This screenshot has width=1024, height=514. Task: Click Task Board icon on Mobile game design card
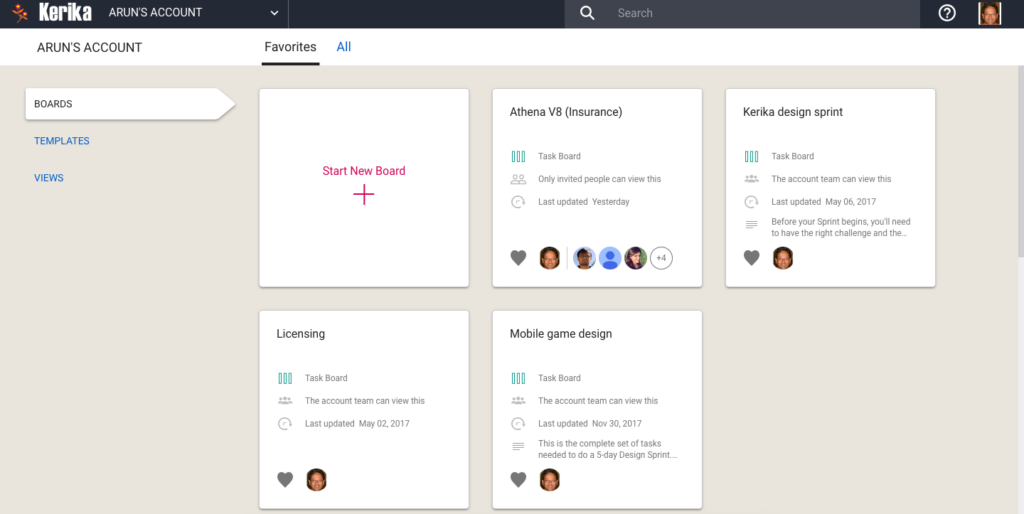(519, 378)
